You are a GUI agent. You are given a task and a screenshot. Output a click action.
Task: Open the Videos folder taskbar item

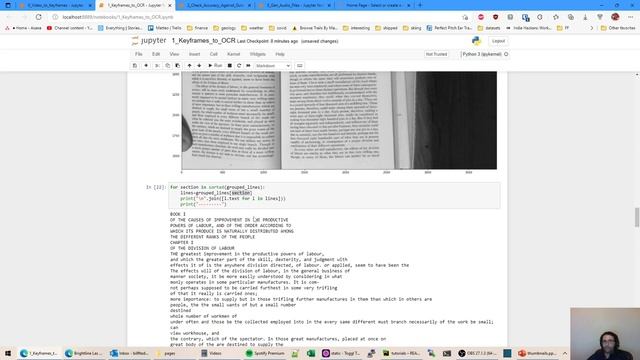click(x=211, y=353)
